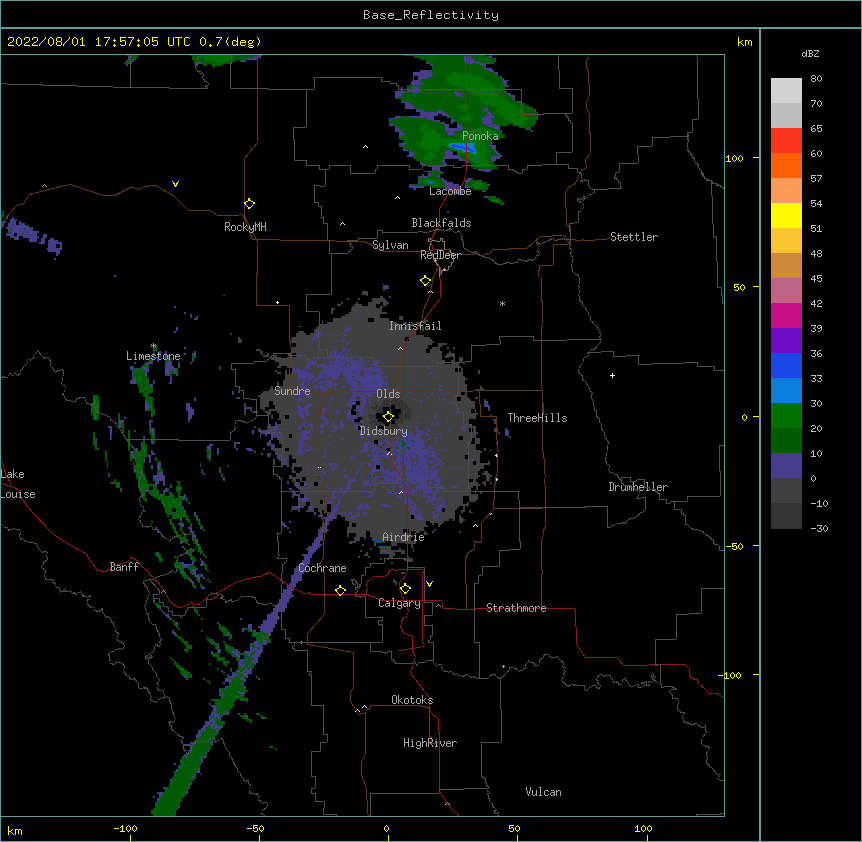This screenshot has width=862, height=842.
Task: Select the magenta 42 dBZ legend swatch
Action: (786, 315)
